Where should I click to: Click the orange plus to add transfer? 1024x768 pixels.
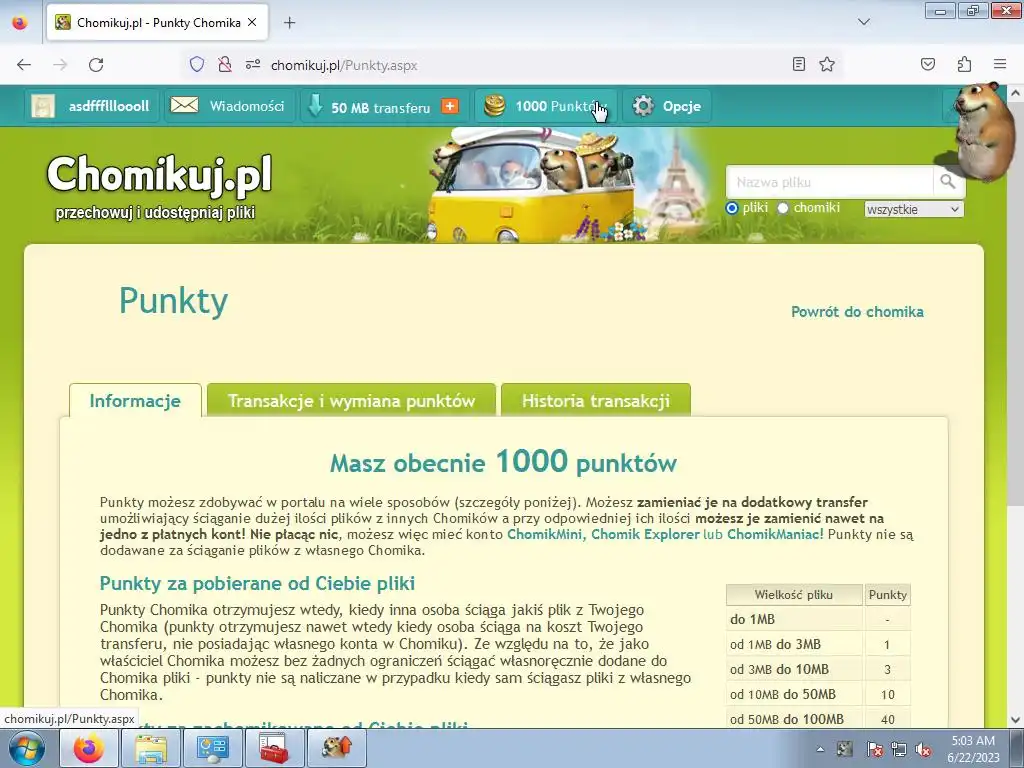point(450,106)
